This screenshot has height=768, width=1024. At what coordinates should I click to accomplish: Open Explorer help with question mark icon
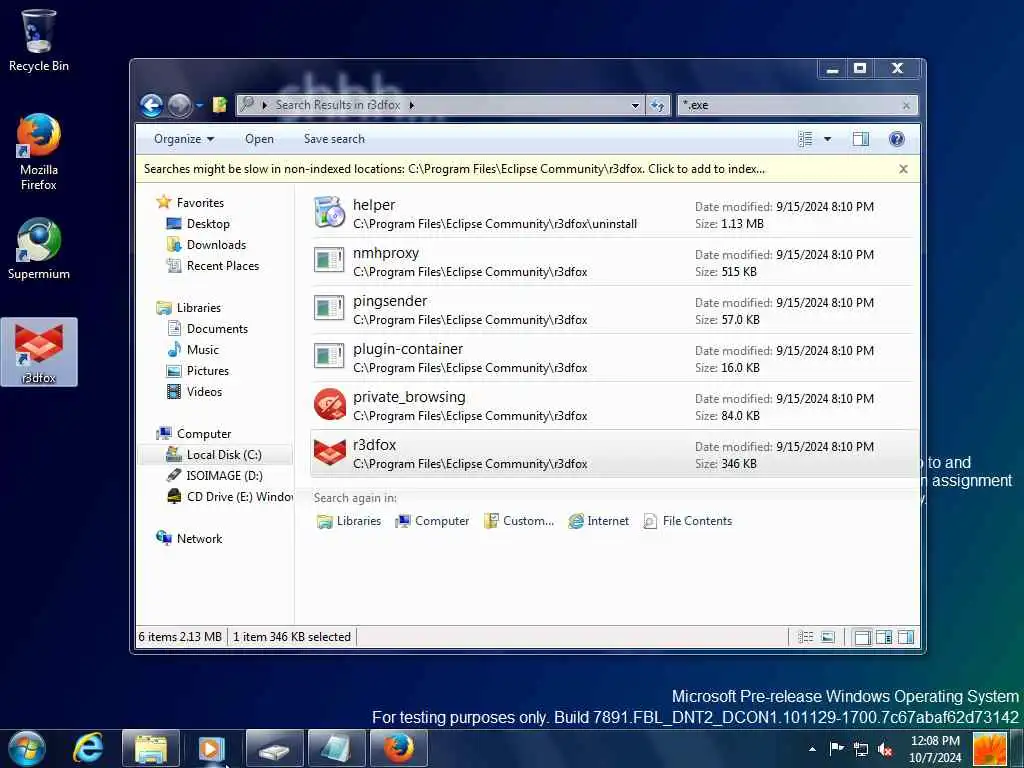pos(897,139)
